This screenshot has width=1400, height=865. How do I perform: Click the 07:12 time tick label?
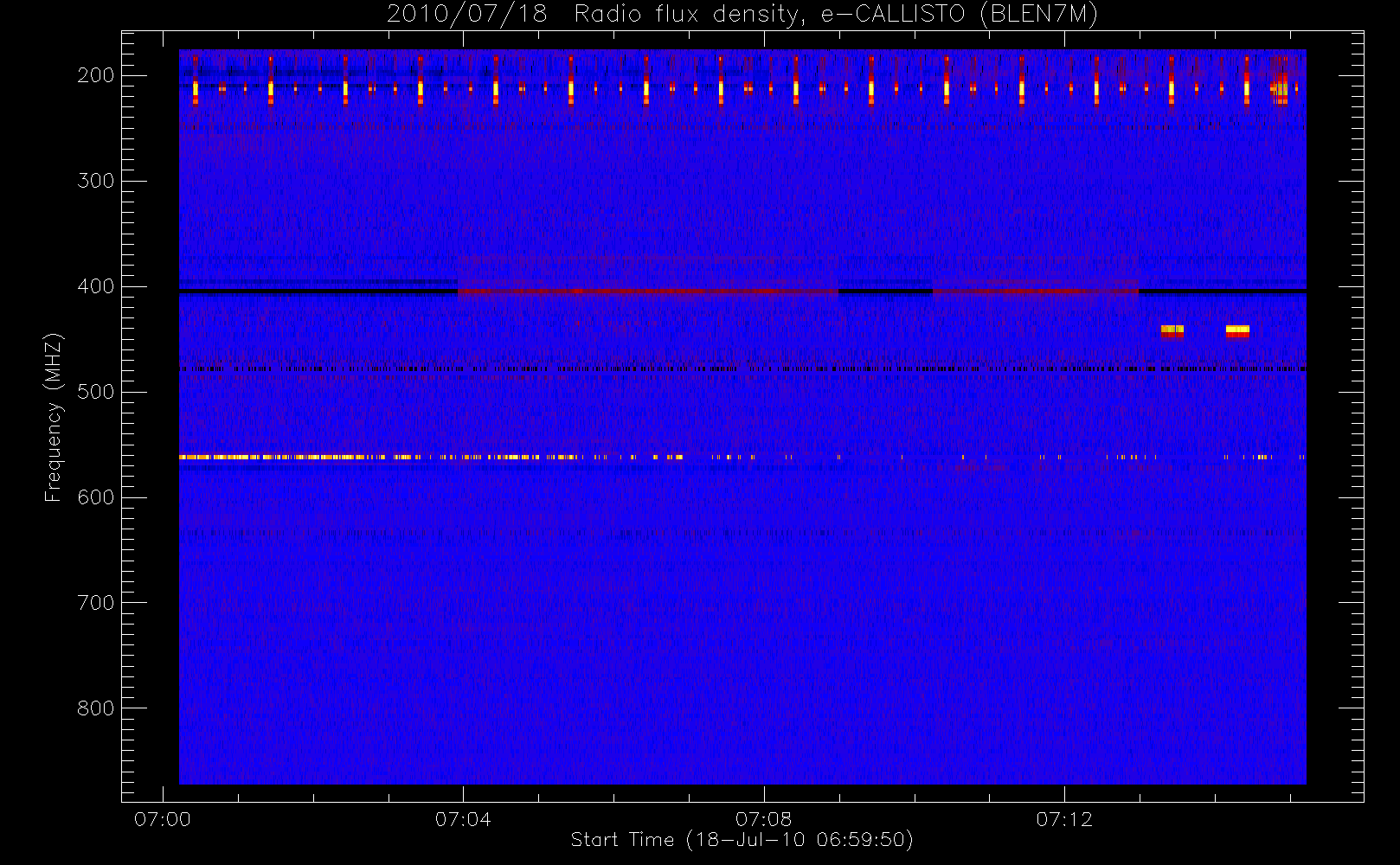[x=1064, y=819]
